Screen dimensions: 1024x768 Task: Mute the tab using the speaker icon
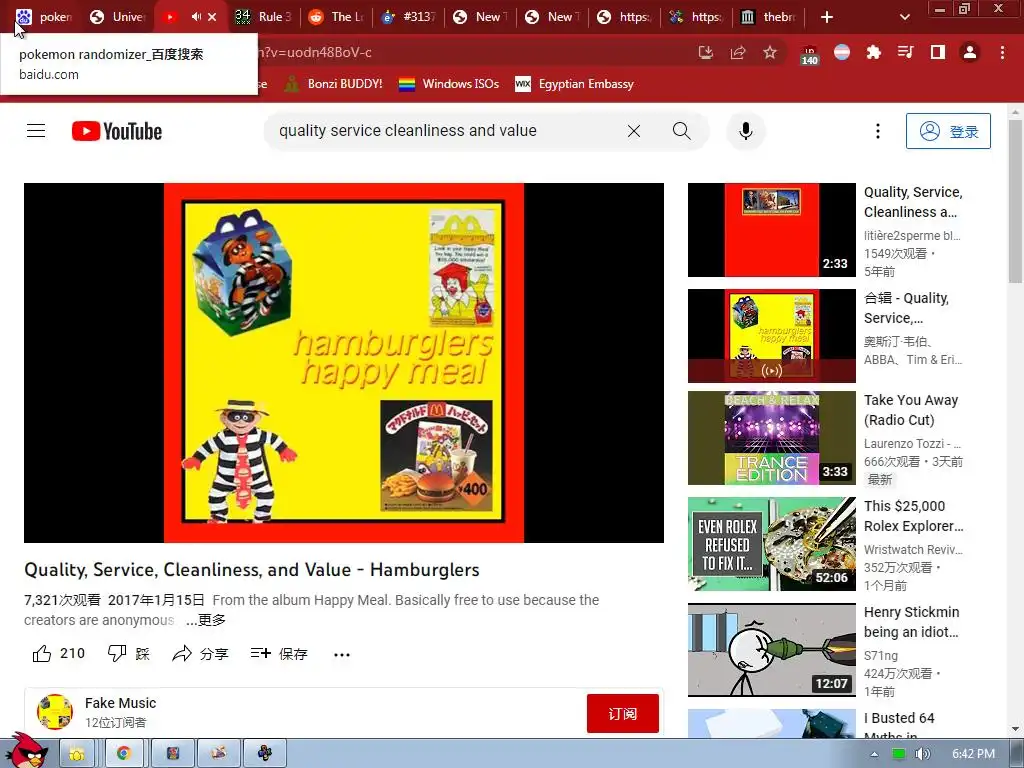(x=196, y=17)
